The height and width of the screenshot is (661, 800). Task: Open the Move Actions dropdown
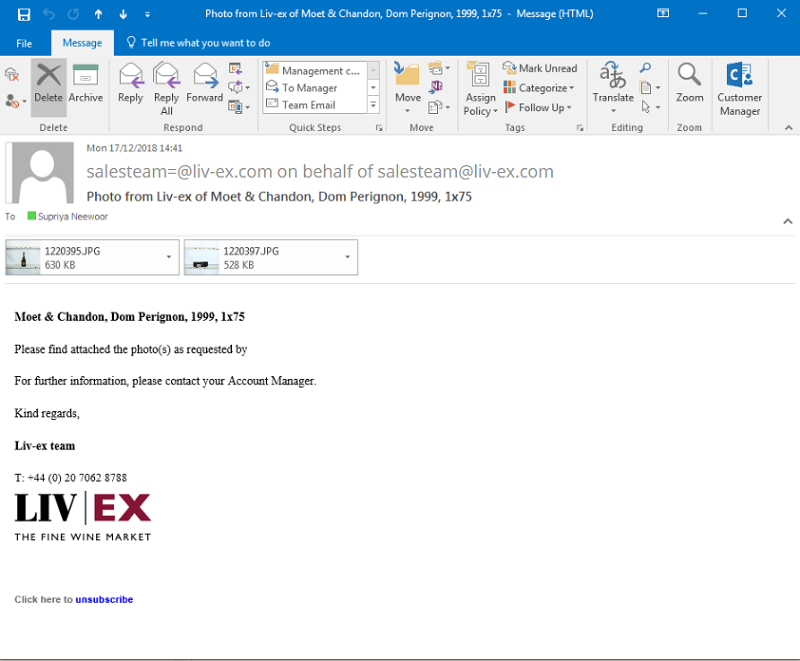click(439, 107)
